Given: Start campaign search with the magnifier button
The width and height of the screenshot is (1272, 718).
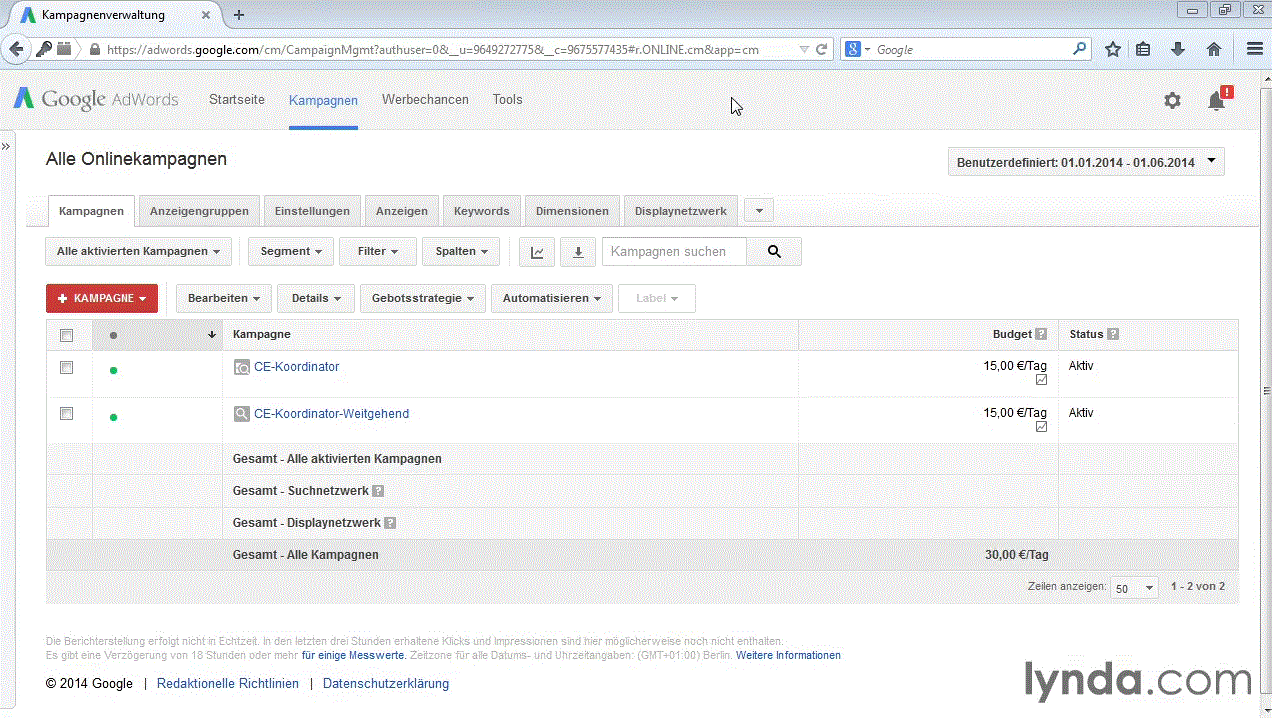Looking at the screenshot, I should pos(774,252).
